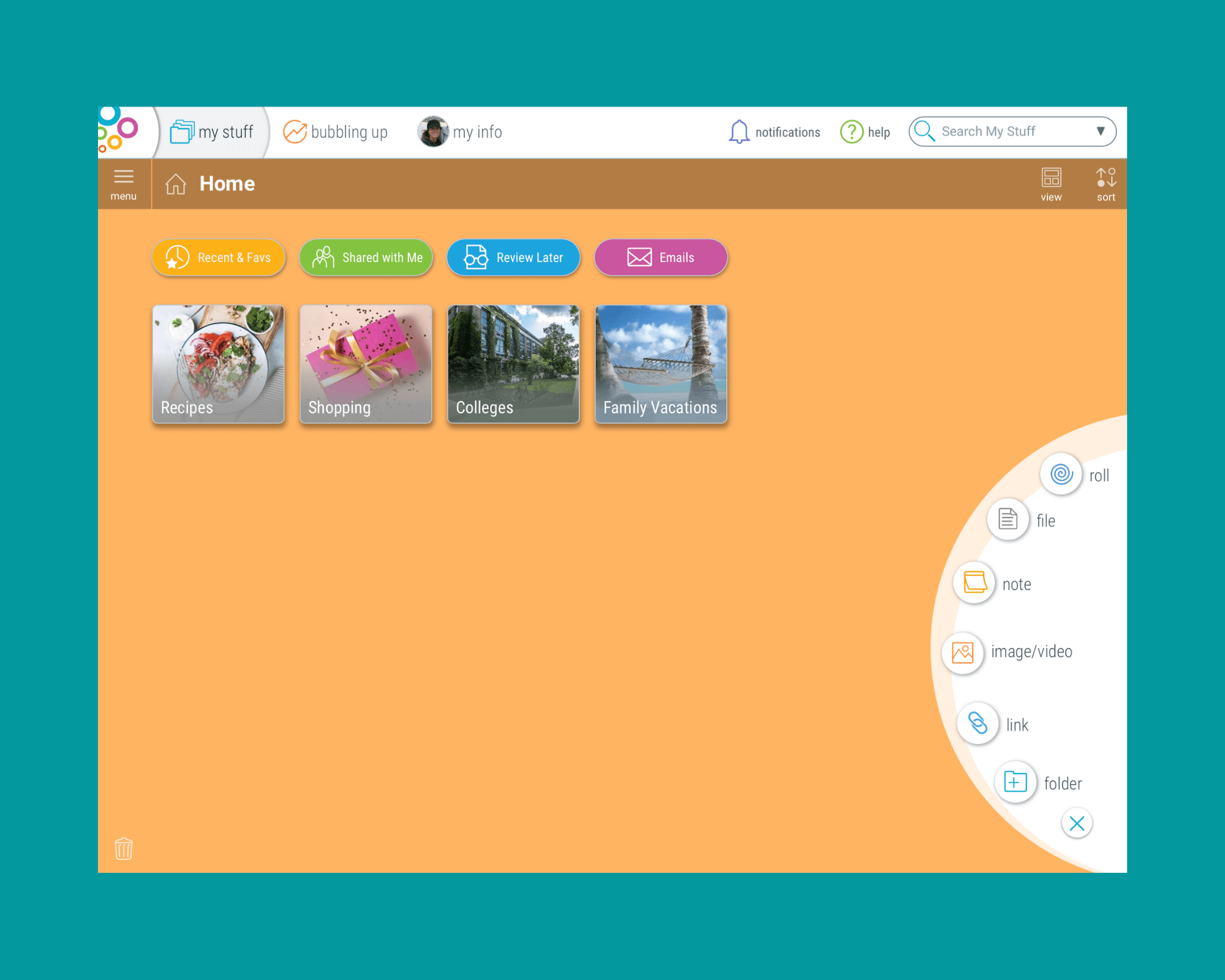This screenshot has width=1225, height=980.
Task: Add a new roll
Action: (1061, 474)
